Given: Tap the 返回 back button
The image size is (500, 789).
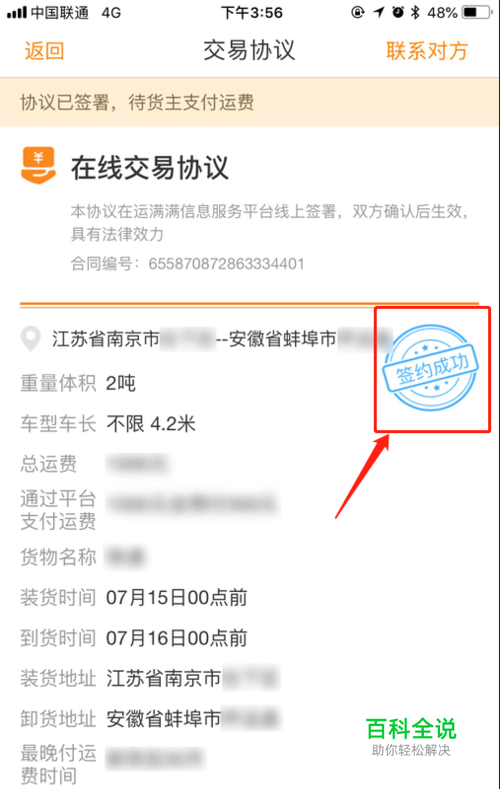Looking at the screenshot, I should (x=44, y=51).
